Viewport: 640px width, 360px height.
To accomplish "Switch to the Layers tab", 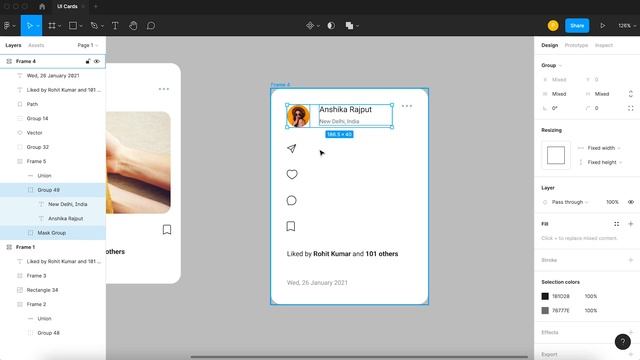I will [x=13, y=45].
